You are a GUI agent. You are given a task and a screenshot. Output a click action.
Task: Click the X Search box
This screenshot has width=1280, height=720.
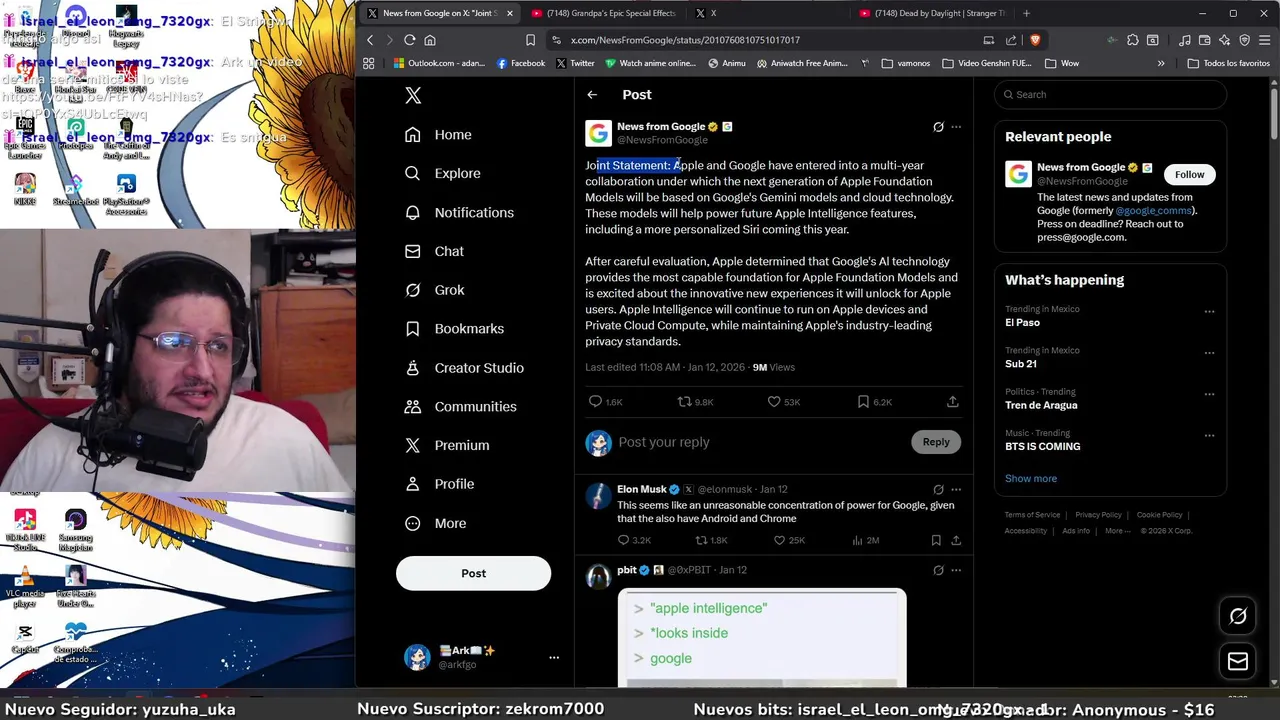(1110, 94)
